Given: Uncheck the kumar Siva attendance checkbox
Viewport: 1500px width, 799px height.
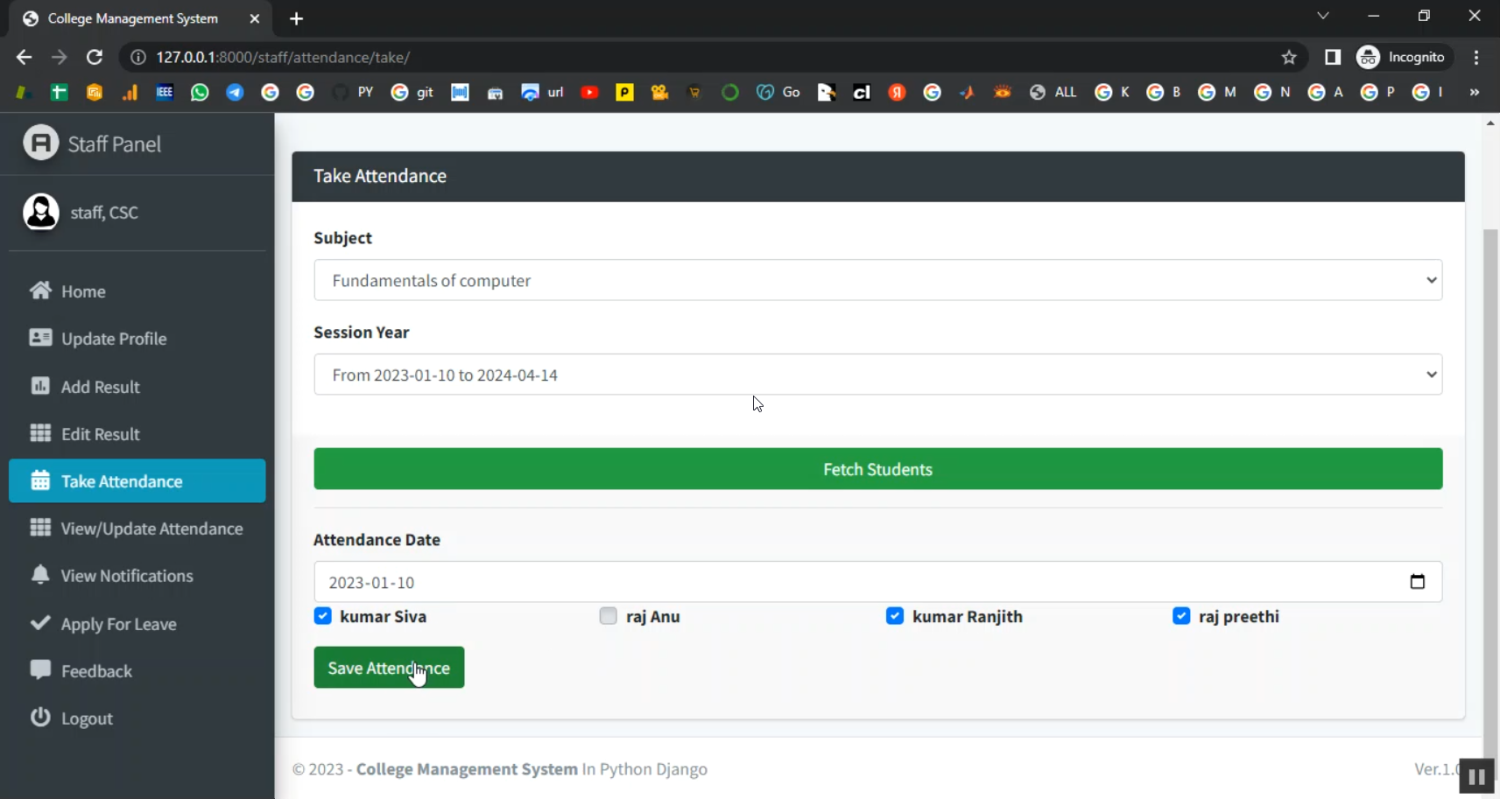Looking at the screenshot, I should pos(323,616).
